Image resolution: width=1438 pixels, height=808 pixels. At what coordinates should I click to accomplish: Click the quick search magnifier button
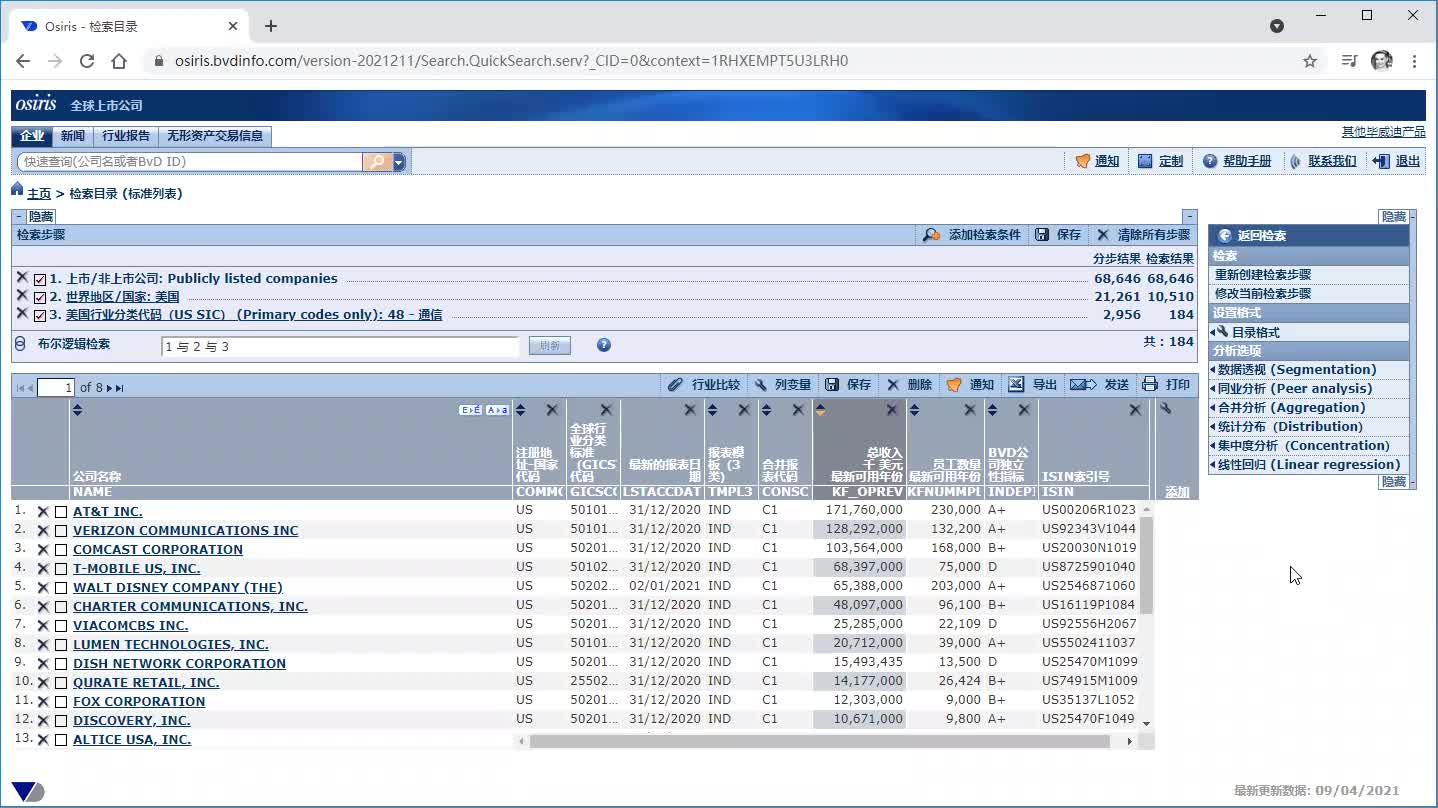point(377,161)
